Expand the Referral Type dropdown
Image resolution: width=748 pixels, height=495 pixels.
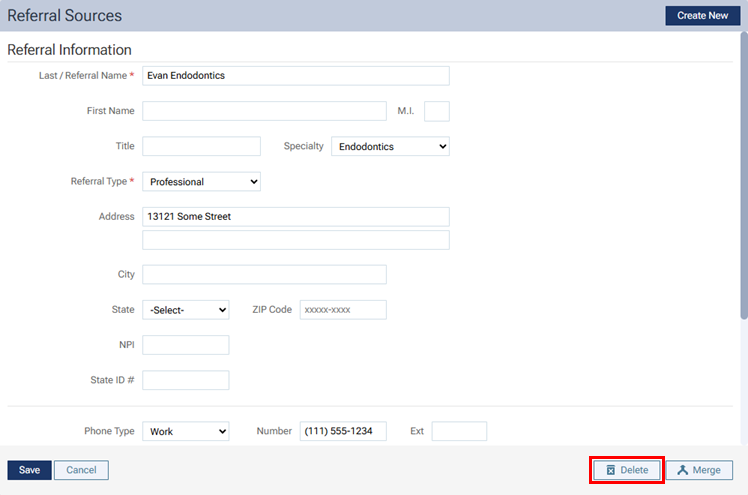tap(201, 182)
